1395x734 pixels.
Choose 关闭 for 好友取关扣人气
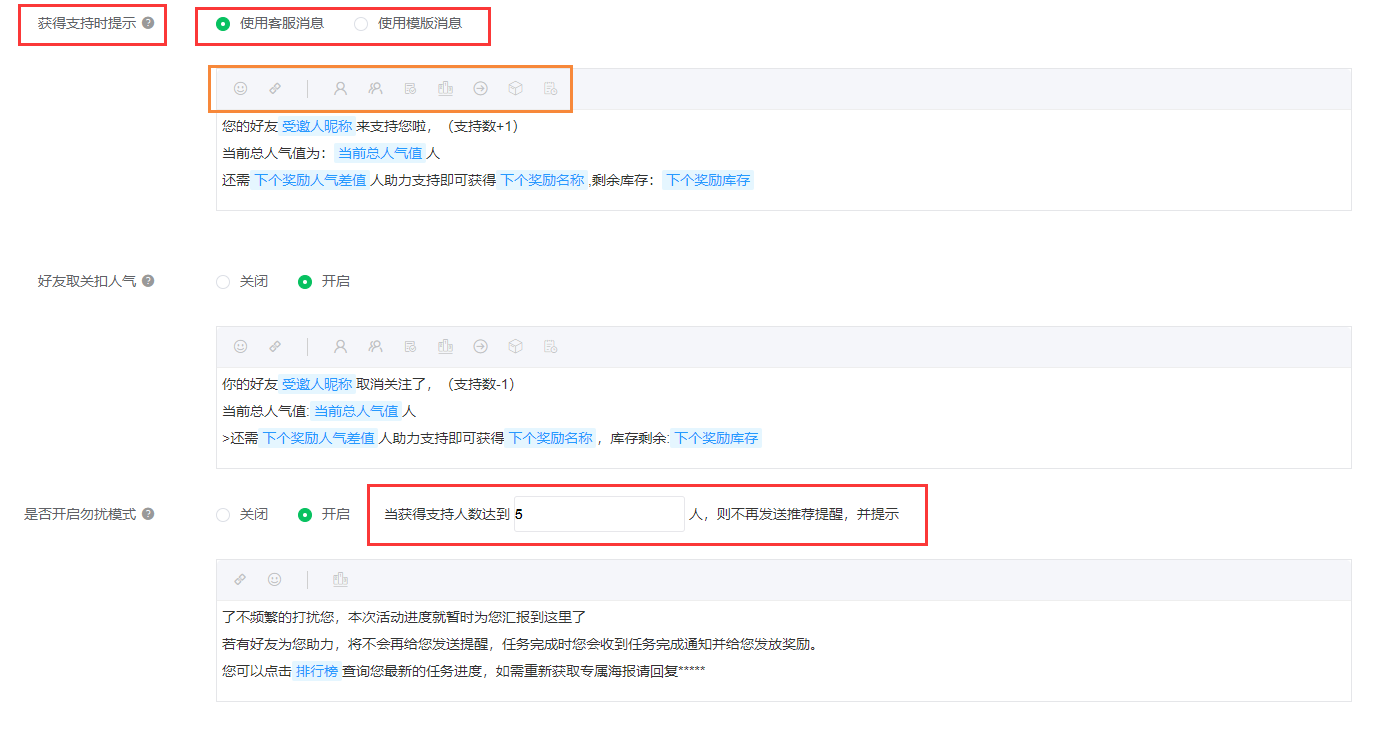[x=223, y=282]
